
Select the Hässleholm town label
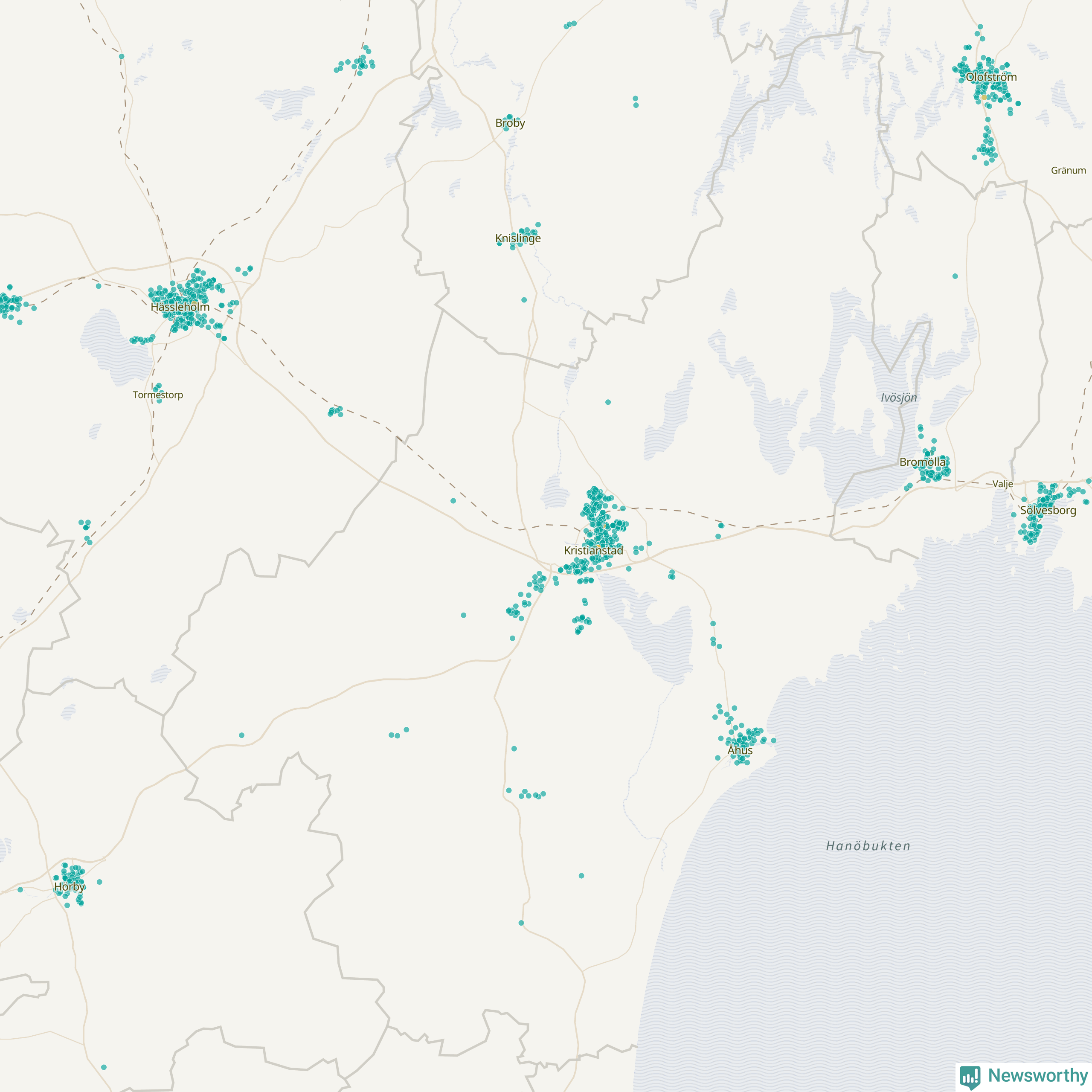point(180,307)
